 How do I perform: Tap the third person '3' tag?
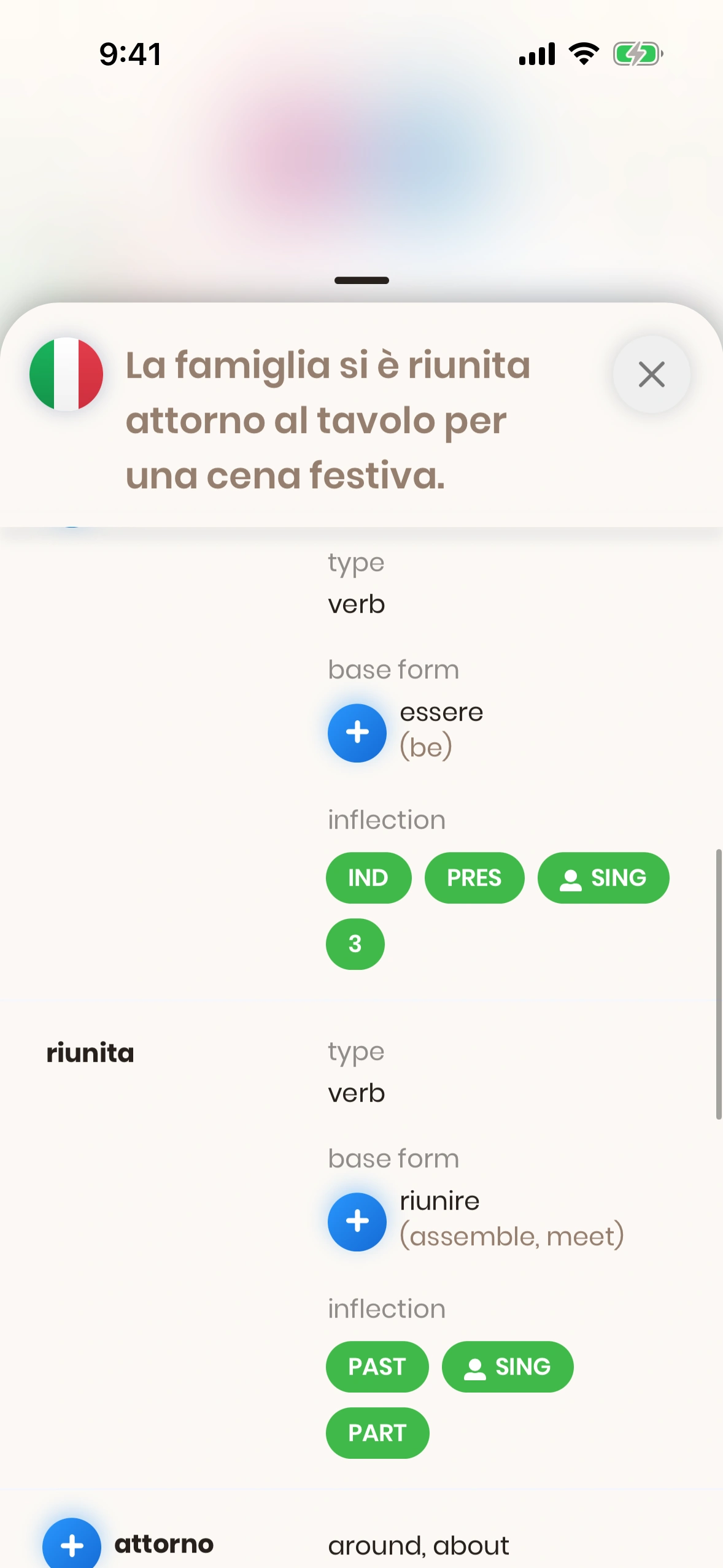[355, 944]
